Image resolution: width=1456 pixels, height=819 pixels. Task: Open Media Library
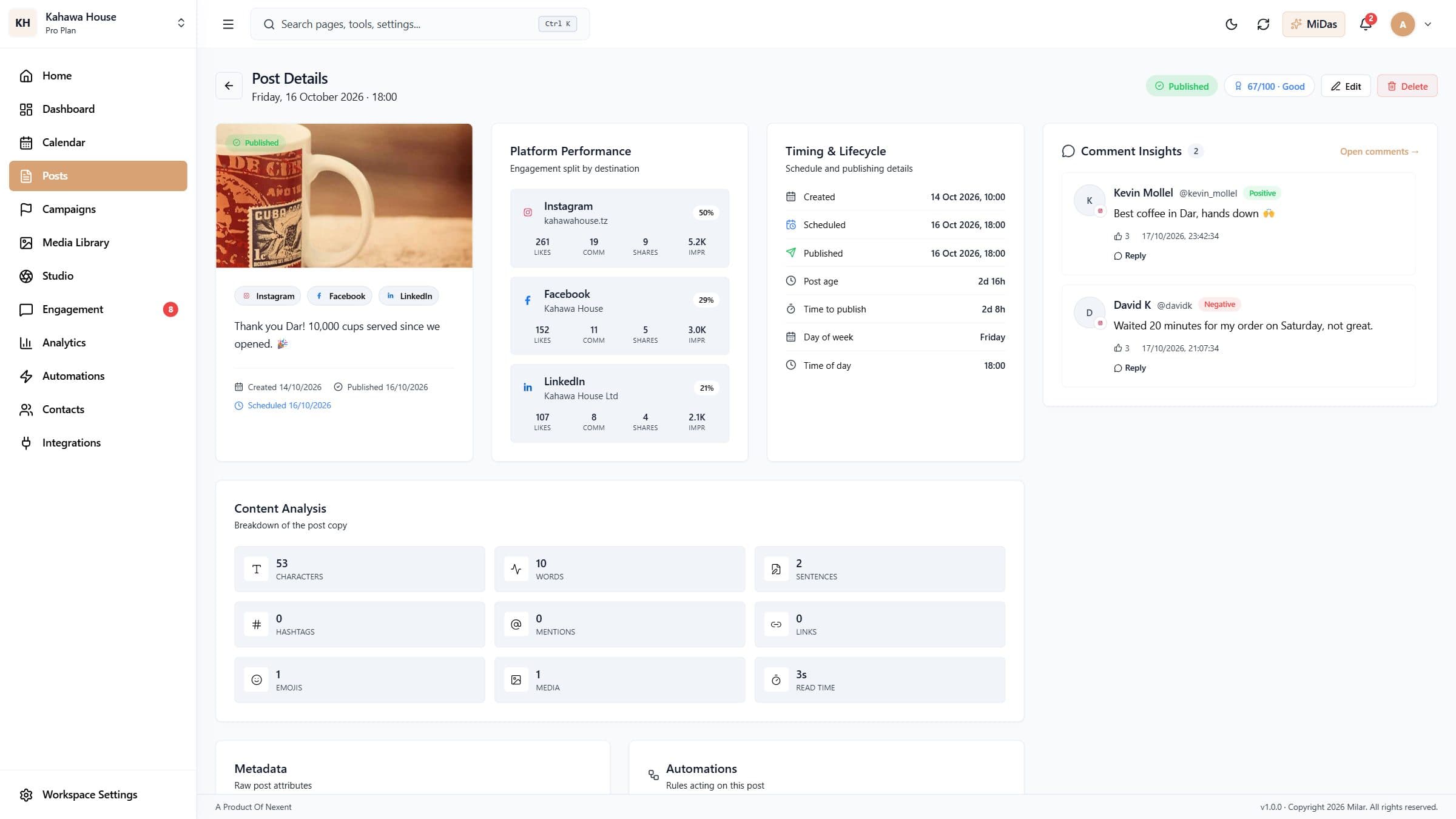coord(98,243)
